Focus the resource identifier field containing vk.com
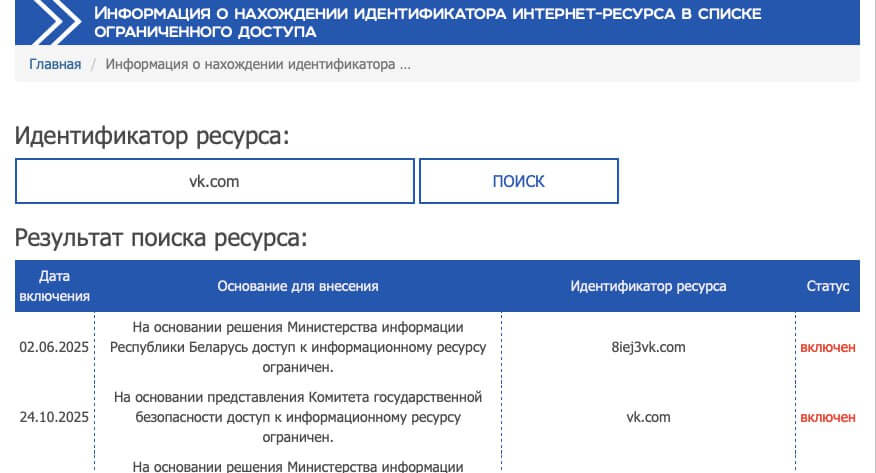Viewport: 876px width, 473px height. (214, 181)
